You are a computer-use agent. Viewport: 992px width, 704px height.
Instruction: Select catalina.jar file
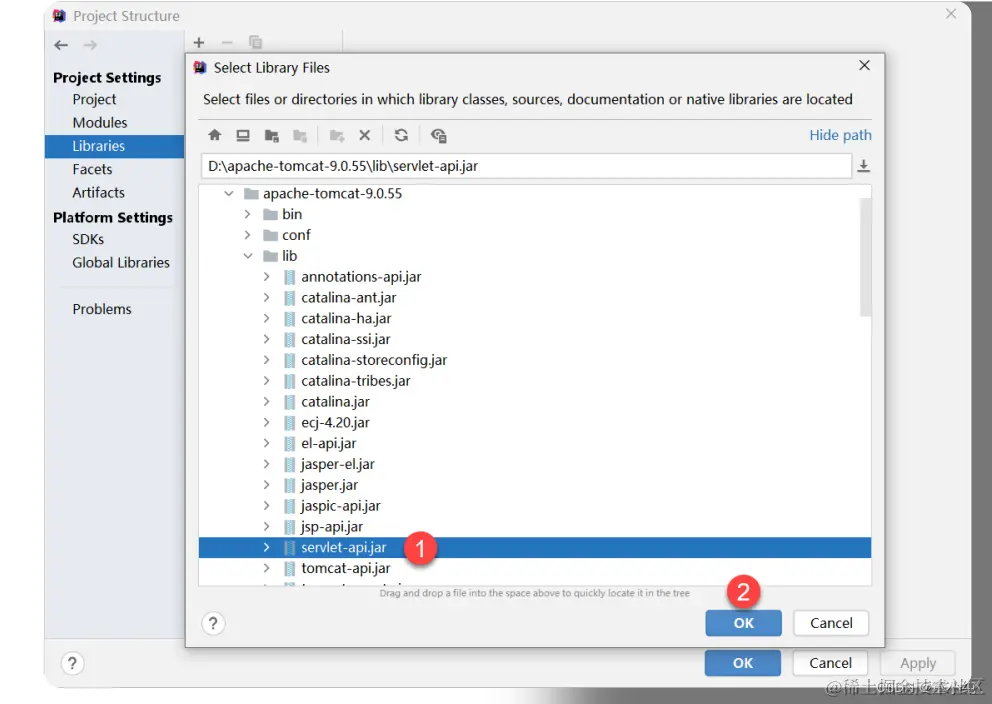tap(335, 402)
